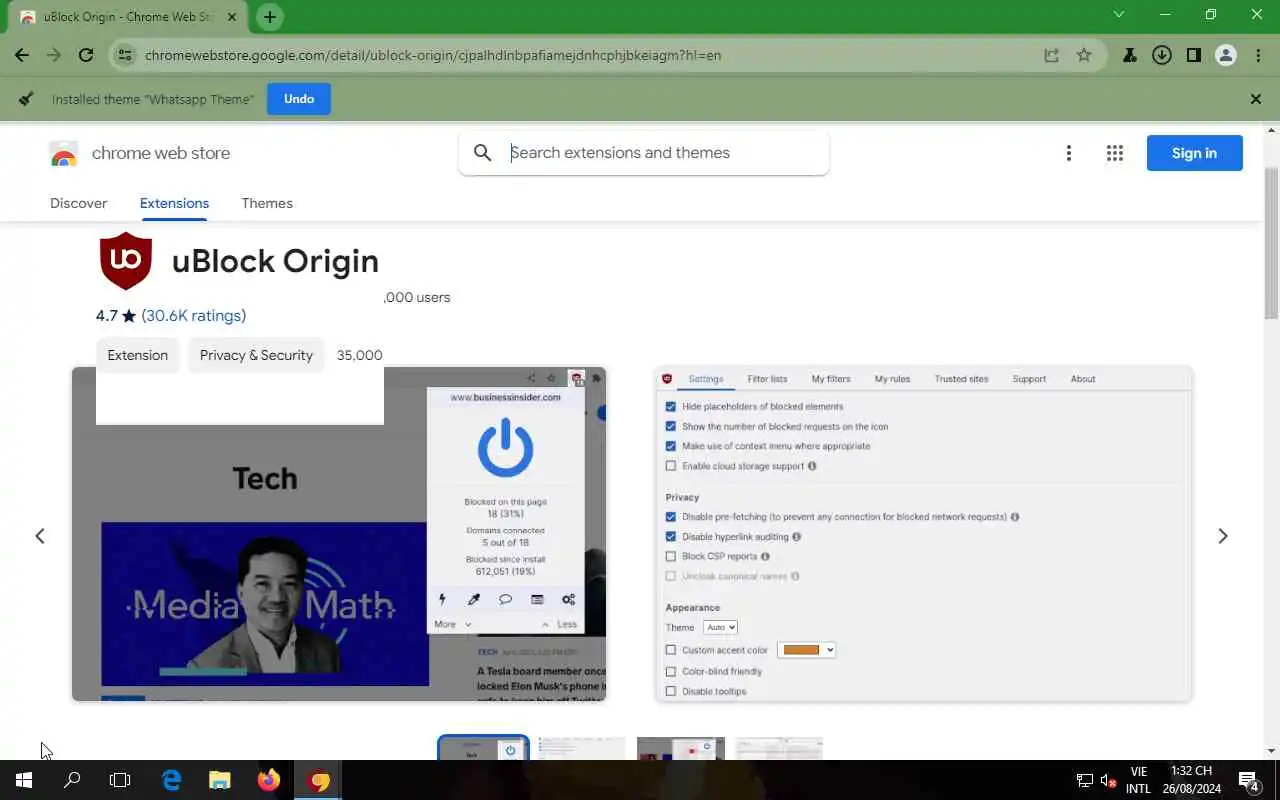Reload the current page

pyautogui.click(x=86, y=55)
